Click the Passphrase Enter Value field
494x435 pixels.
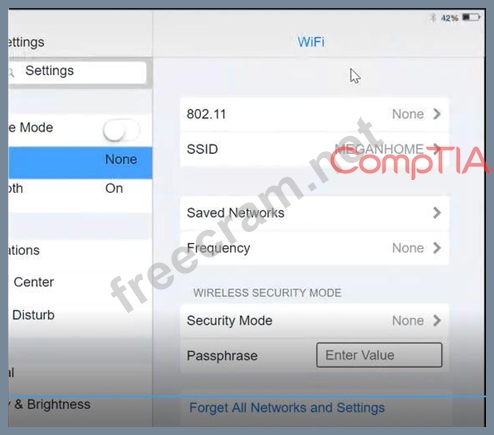379,355
